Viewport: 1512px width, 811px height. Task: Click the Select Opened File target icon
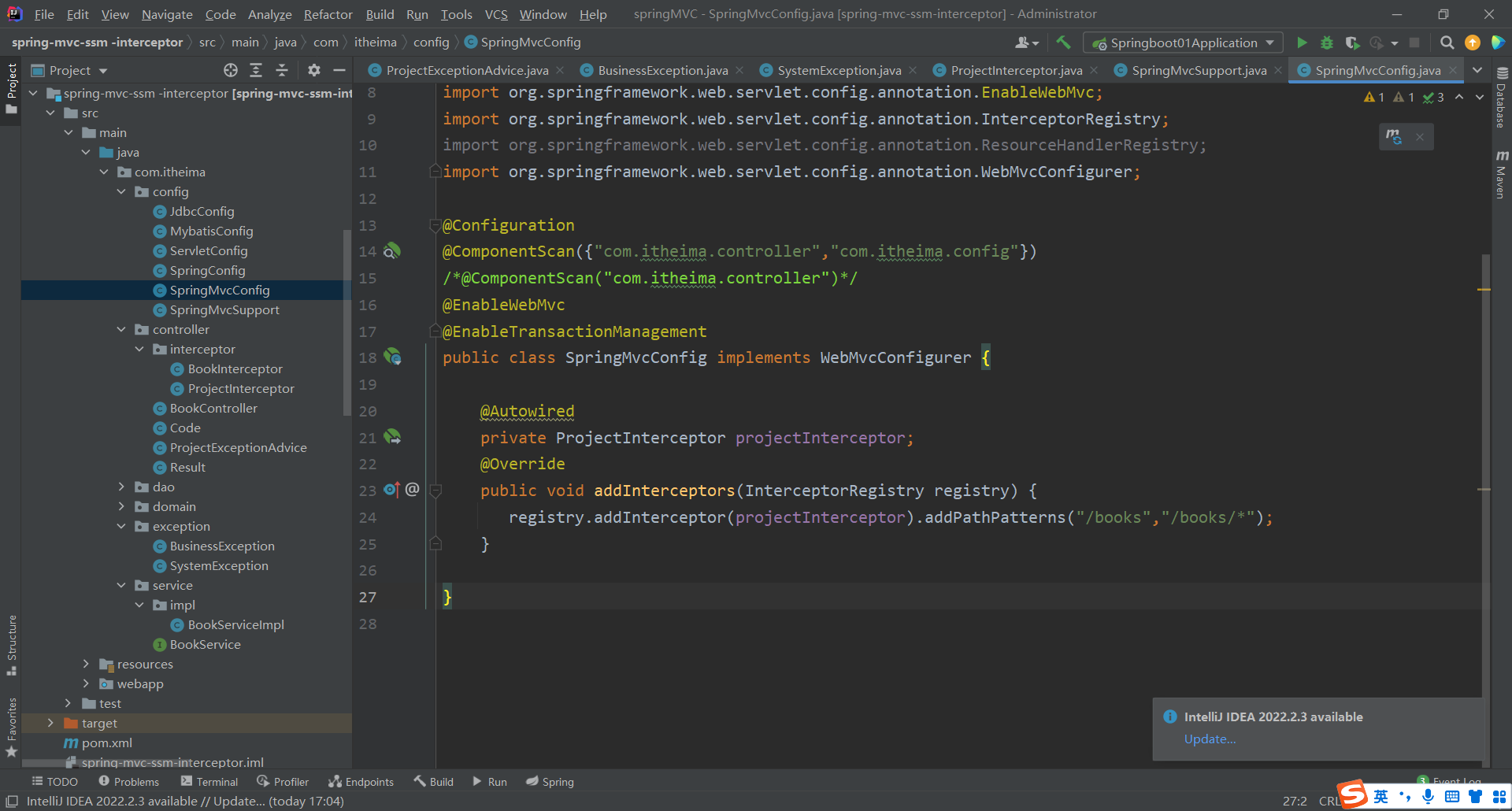(230, 71)
